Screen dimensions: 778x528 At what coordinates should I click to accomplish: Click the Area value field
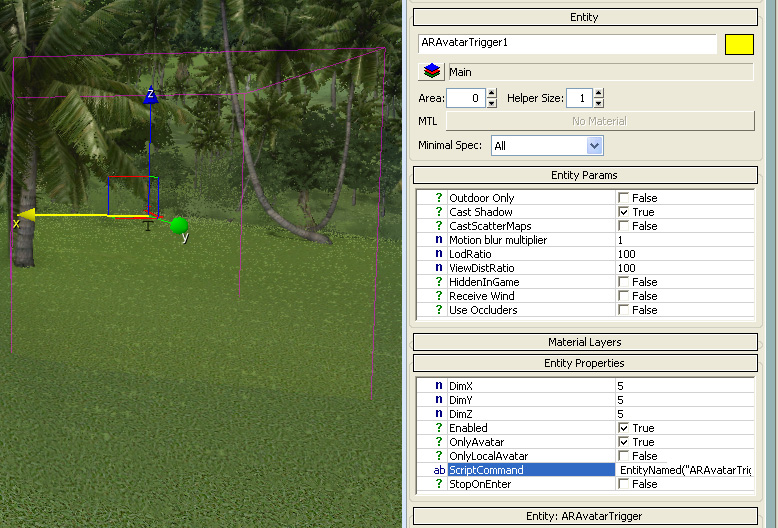point(465,98)
